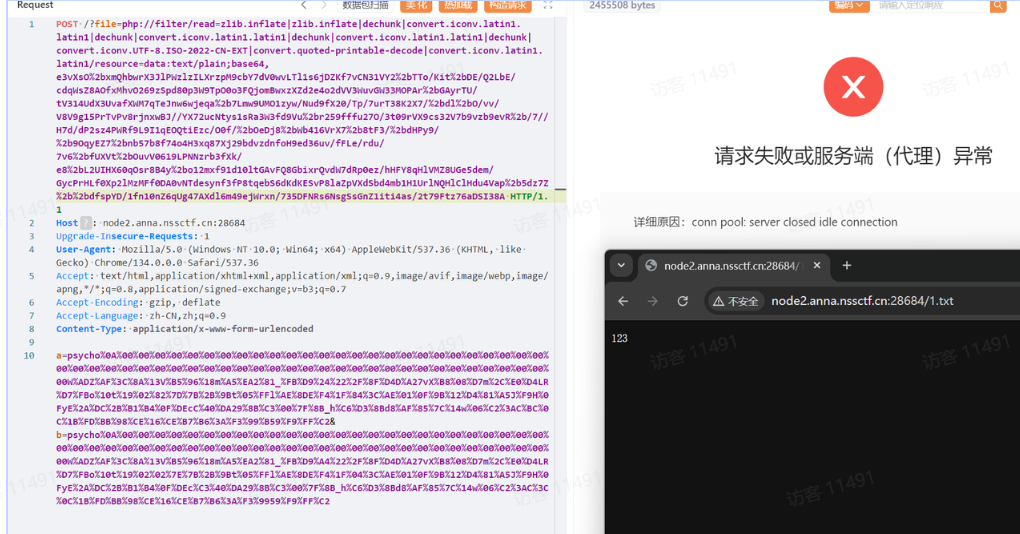1020x534 pixels.
Task: Click the orange 美化 beautify button
Action: point(416,5)
